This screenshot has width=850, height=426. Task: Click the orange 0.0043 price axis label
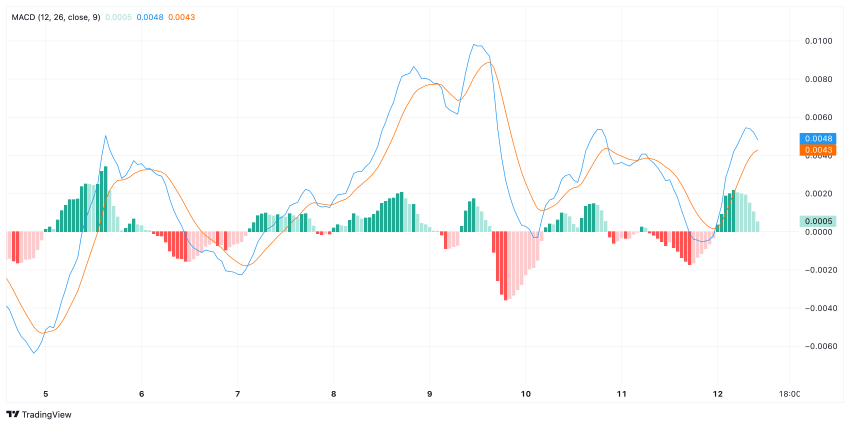click(x=817, y=150)
